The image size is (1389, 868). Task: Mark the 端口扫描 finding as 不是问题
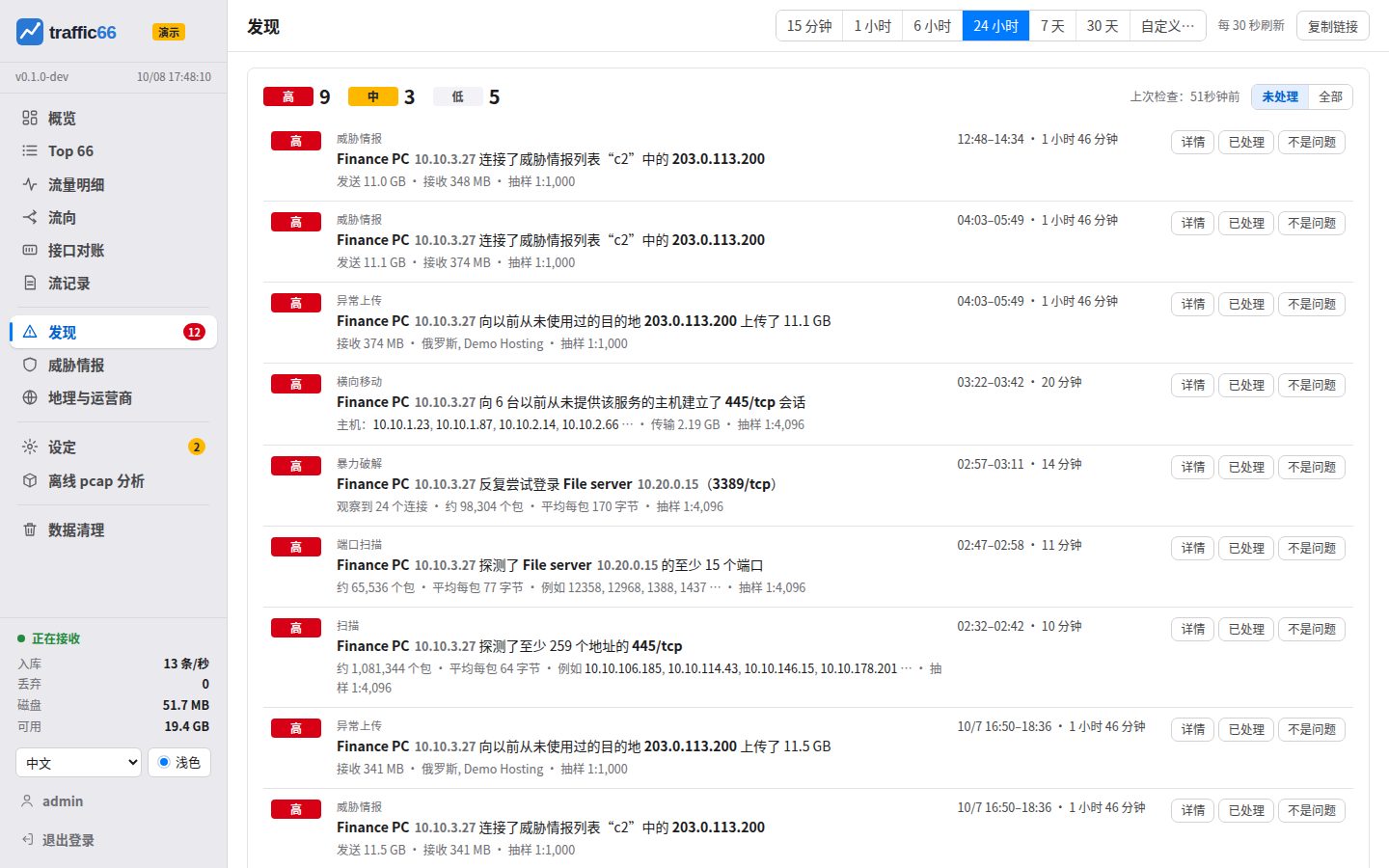[1312, 548]
